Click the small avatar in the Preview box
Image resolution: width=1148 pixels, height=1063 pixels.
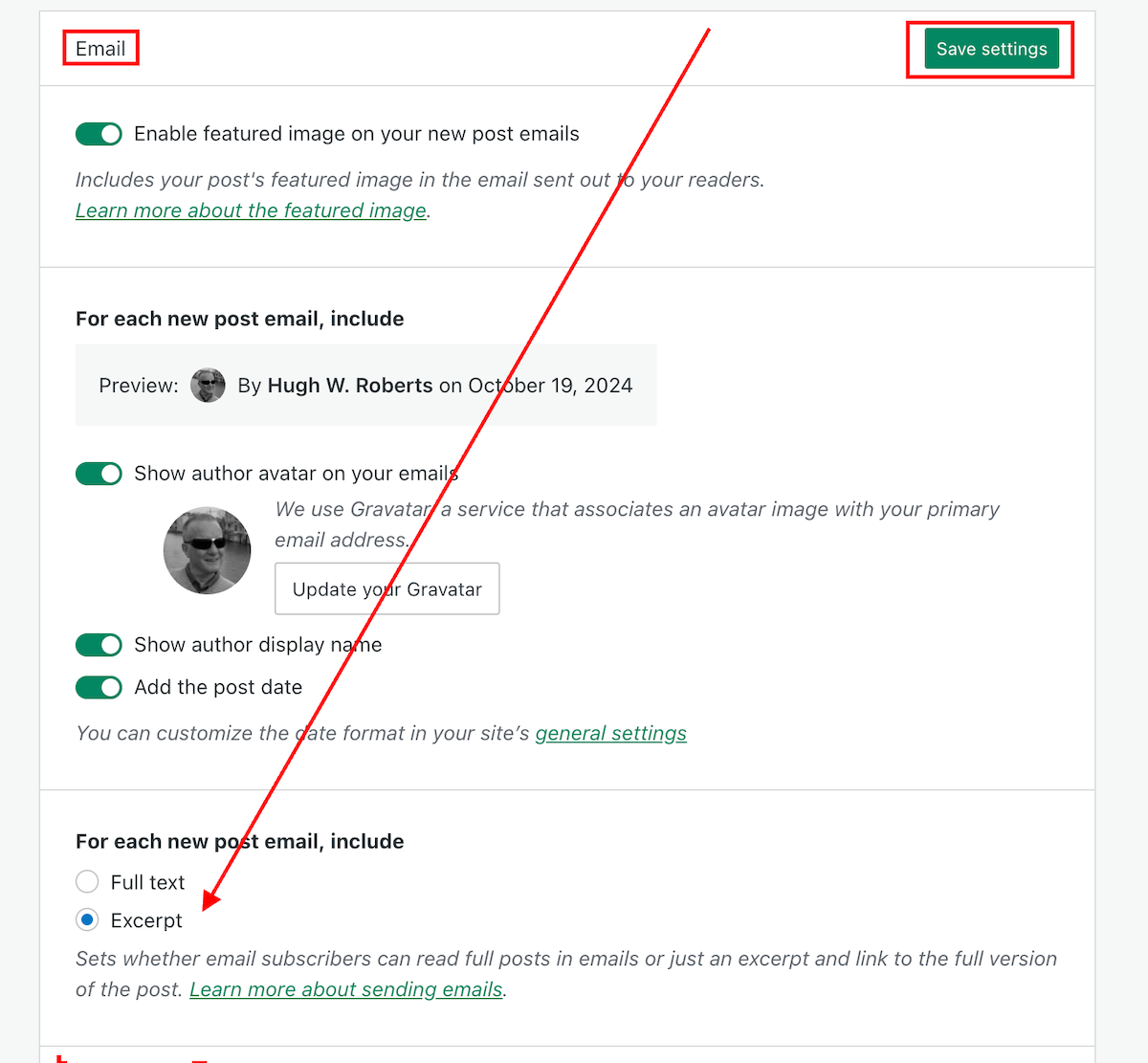pyautogui.click(x=208, y=386)
